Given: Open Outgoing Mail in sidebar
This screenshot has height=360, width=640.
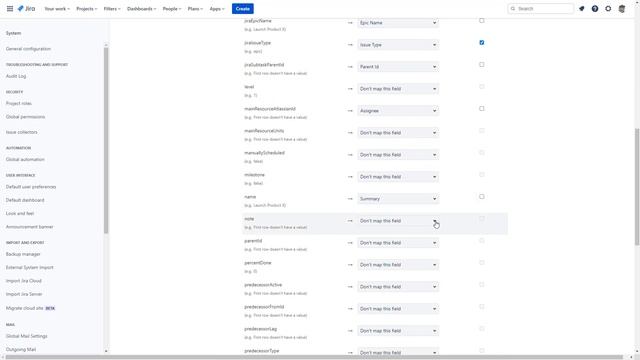Looking at the screenshot, I should [21, 349].
